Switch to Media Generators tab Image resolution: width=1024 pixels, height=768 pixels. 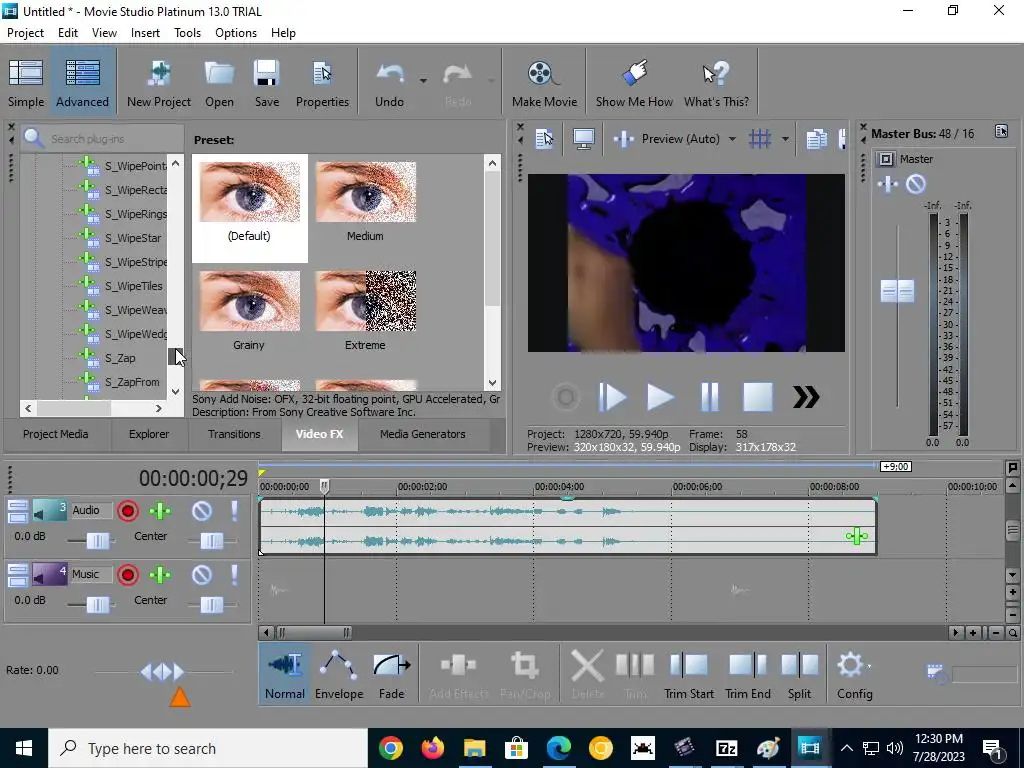423,434
